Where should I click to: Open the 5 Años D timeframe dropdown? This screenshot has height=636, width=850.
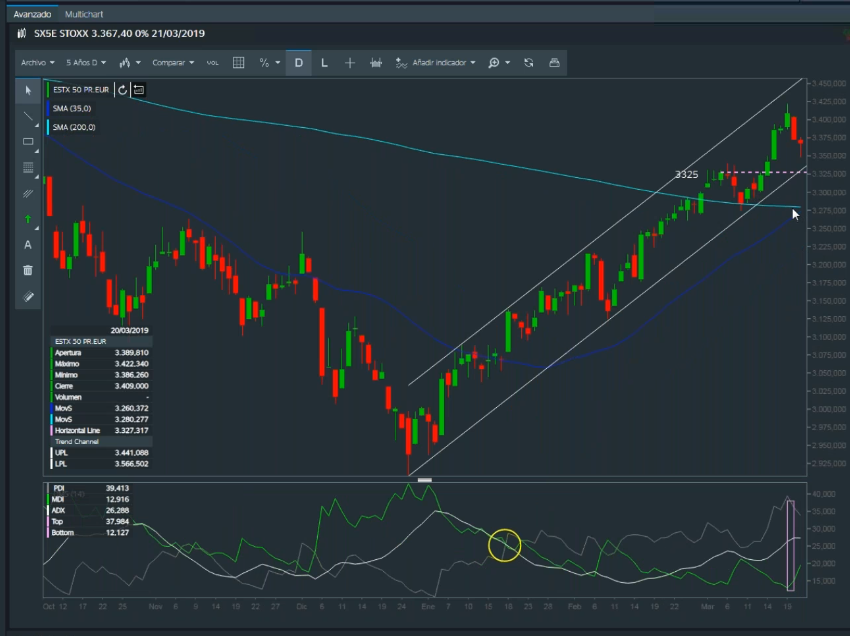coord(86,62)
